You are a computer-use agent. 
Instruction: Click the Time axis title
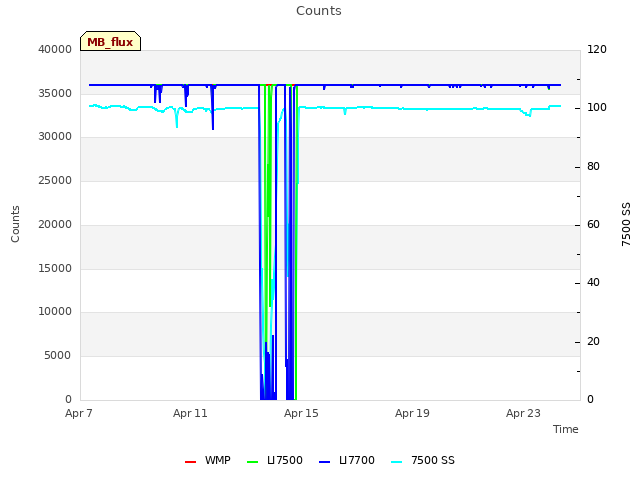point(566,429)
